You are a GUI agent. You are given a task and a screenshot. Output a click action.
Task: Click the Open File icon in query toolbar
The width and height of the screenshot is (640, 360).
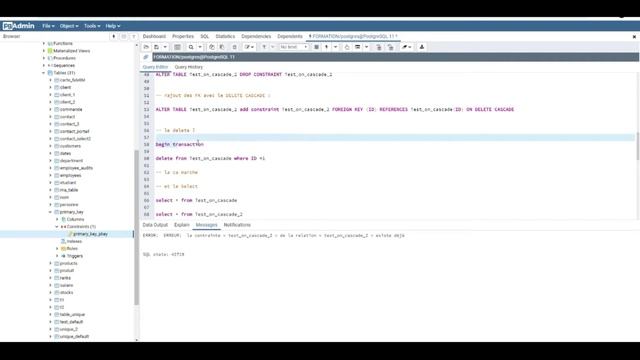tap(146, 47)
